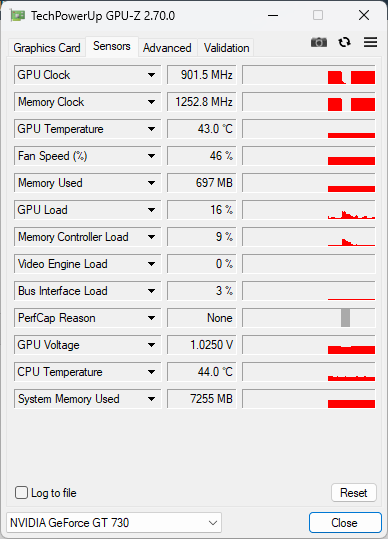This screenshot has width=388, height=539.
Task: Take a screenshot with the camera icon
Action: [319, 42]
